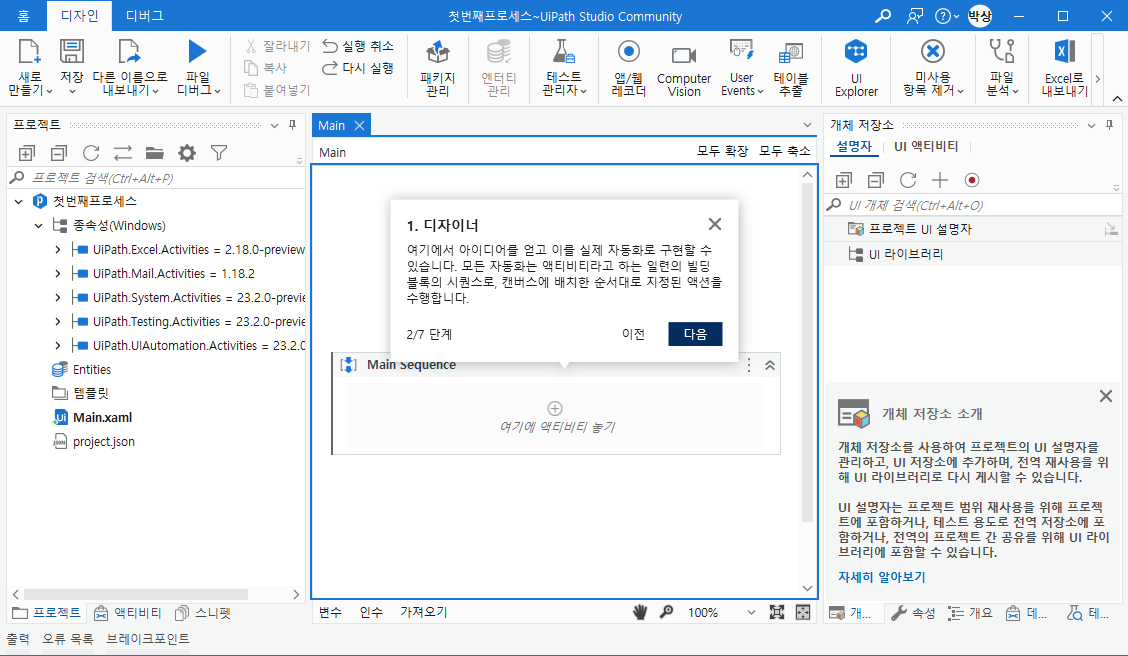
Task: Open Project settings gear icon
Action: 187,152
